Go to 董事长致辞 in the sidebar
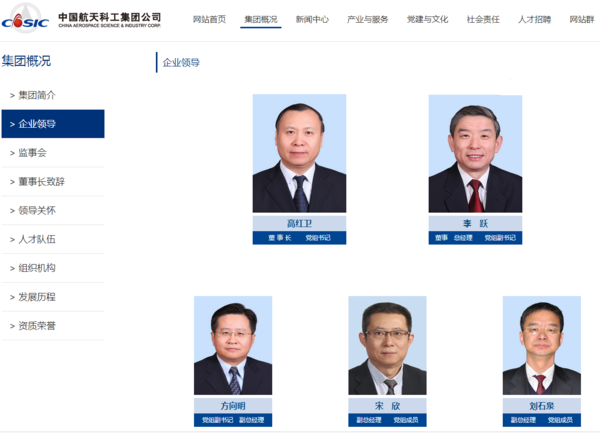This screenshot has width=600, height=433. coord(41,182)
